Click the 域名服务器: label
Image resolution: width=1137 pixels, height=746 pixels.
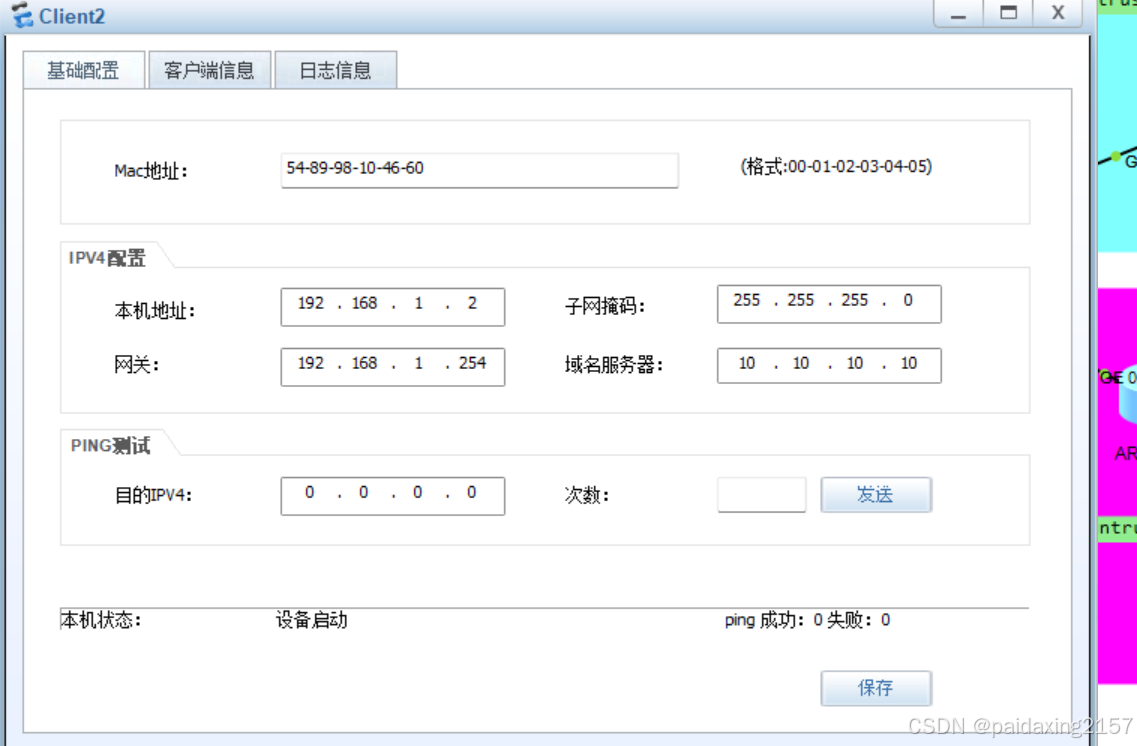click(x=614, y=365)
